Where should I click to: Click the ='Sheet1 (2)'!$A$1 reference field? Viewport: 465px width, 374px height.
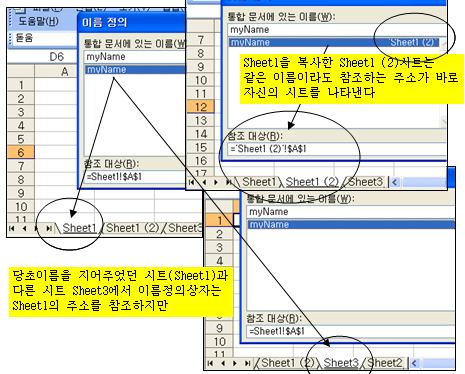pyautogui.click(x=337, y=149)
